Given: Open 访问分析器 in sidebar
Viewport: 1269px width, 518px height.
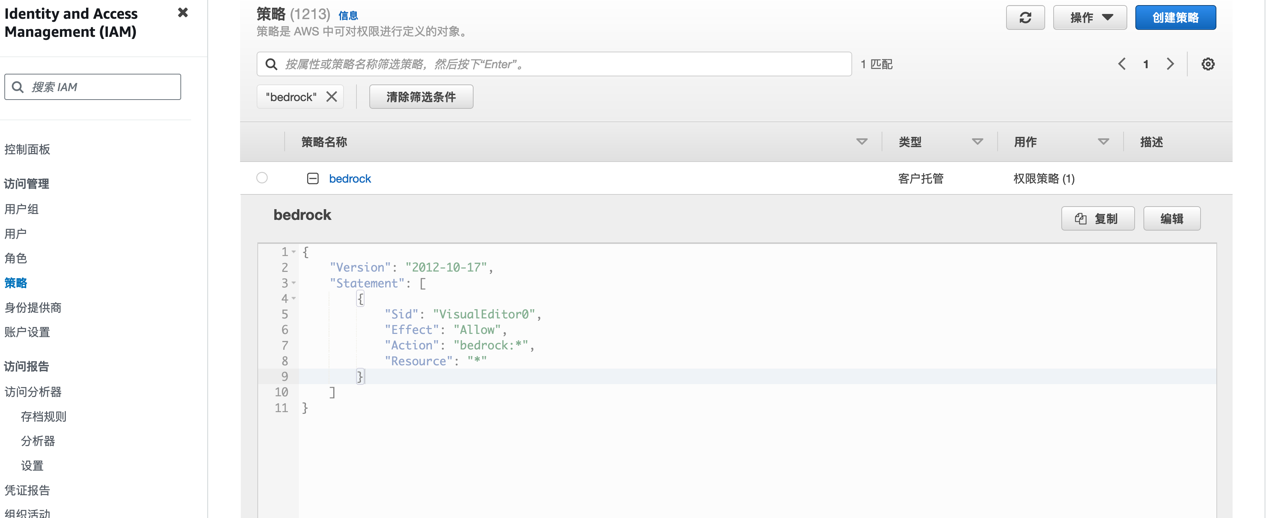Looking at the screenshot, I should tap(33, 392).
